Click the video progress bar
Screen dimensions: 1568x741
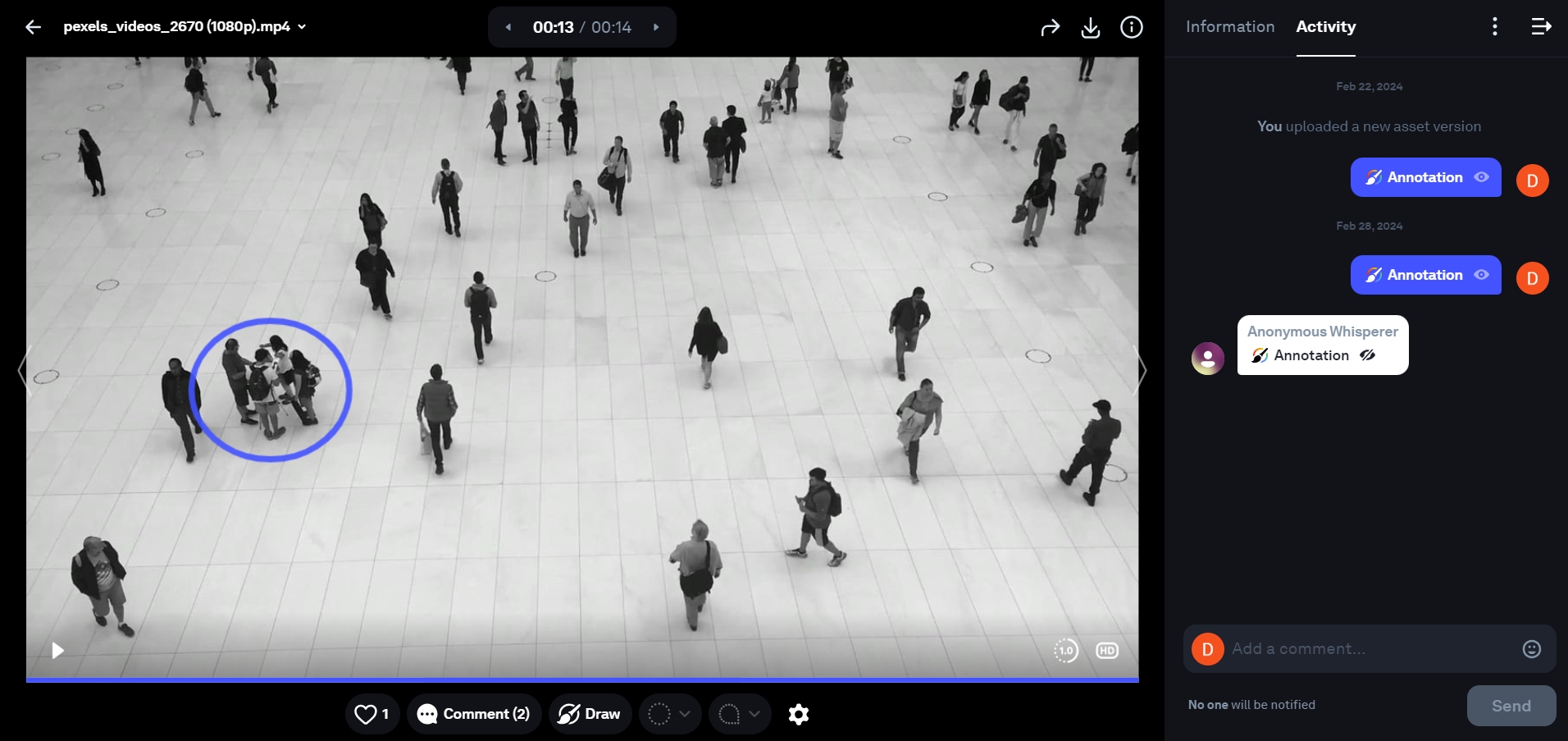pos(582,680)
